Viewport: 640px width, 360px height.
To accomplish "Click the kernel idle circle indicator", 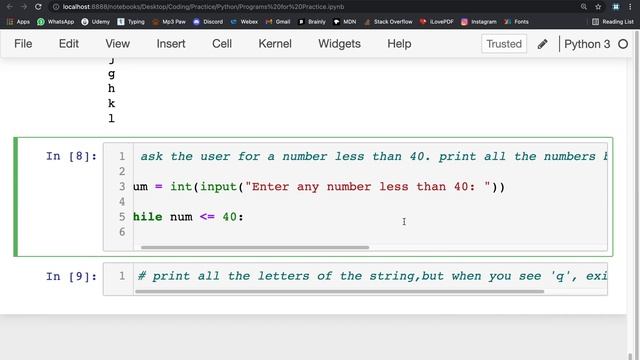I will tap(623, 44).
